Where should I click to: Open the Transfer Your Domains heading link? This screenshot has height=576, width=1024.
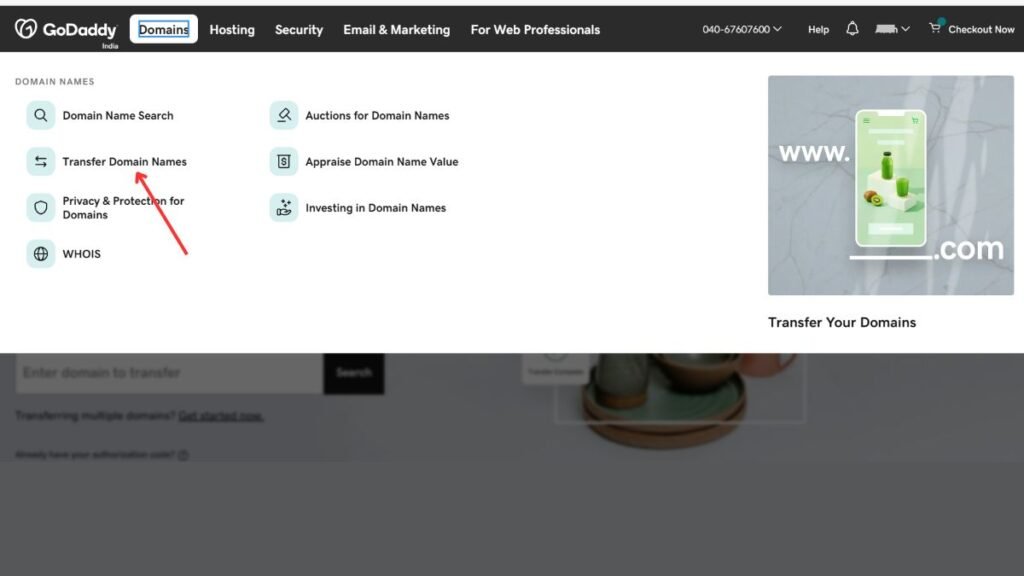[x=842, y=322]
